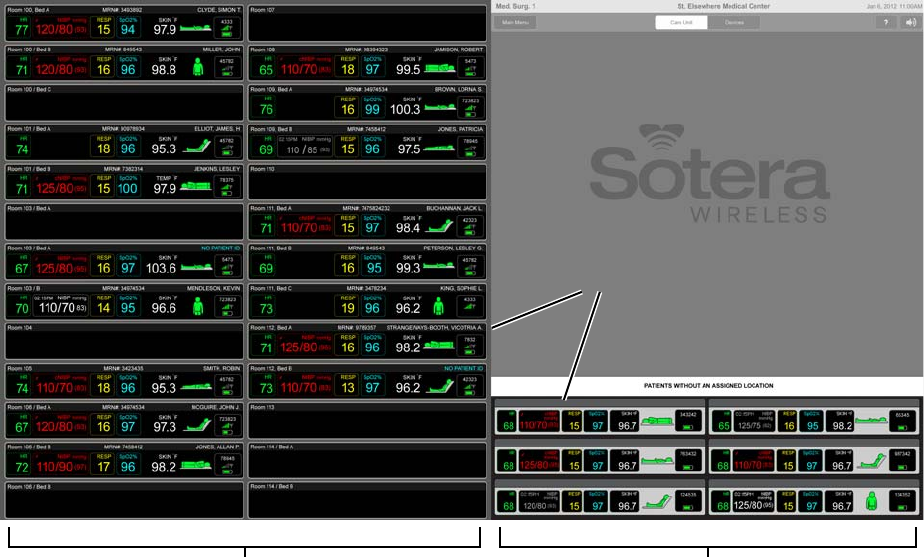The image size is (924, 557).
Task: Click the standing posture icon in unassigned patients
Action: point(872,502)
